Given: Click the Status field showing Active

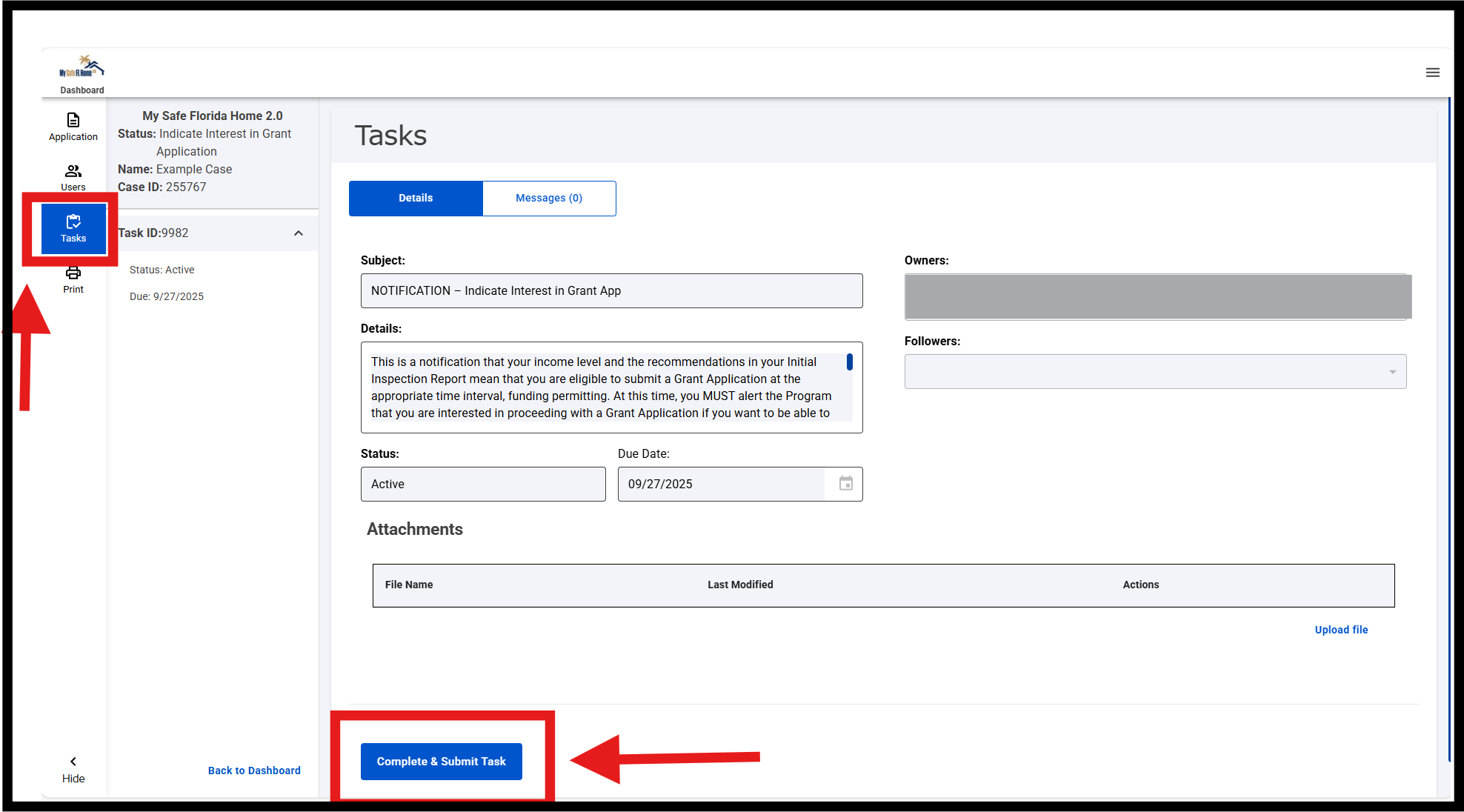Looking at the screenshot, I should [483, 485].
